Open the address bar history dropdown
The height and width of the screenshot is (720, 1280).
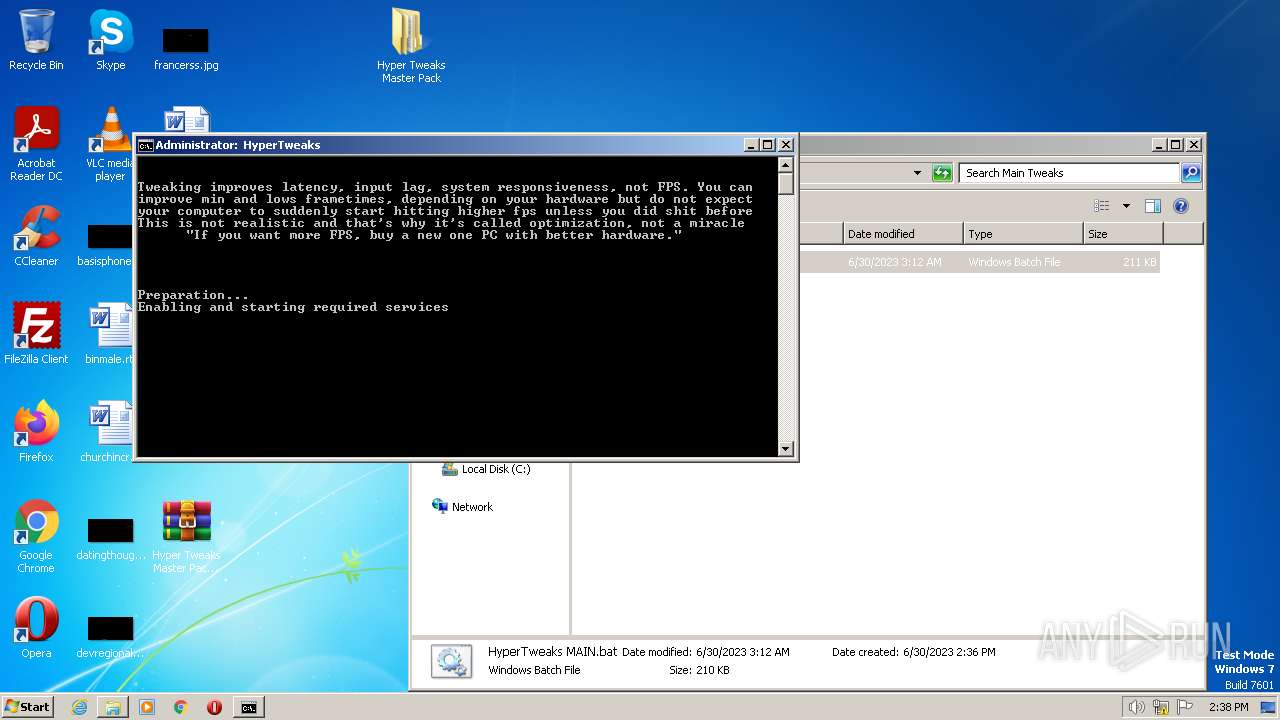pos(917,173)
